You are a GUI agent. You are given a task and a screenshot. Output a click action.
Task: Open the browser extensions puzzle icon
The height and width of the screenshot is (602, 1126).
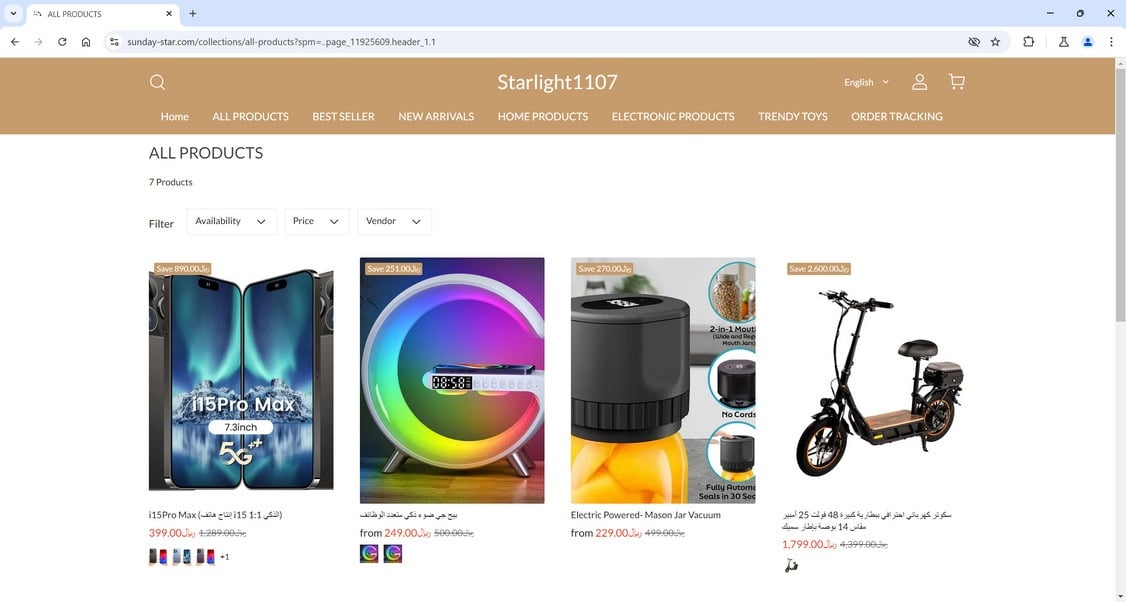pyautogui.click(x=1028, y=42)
